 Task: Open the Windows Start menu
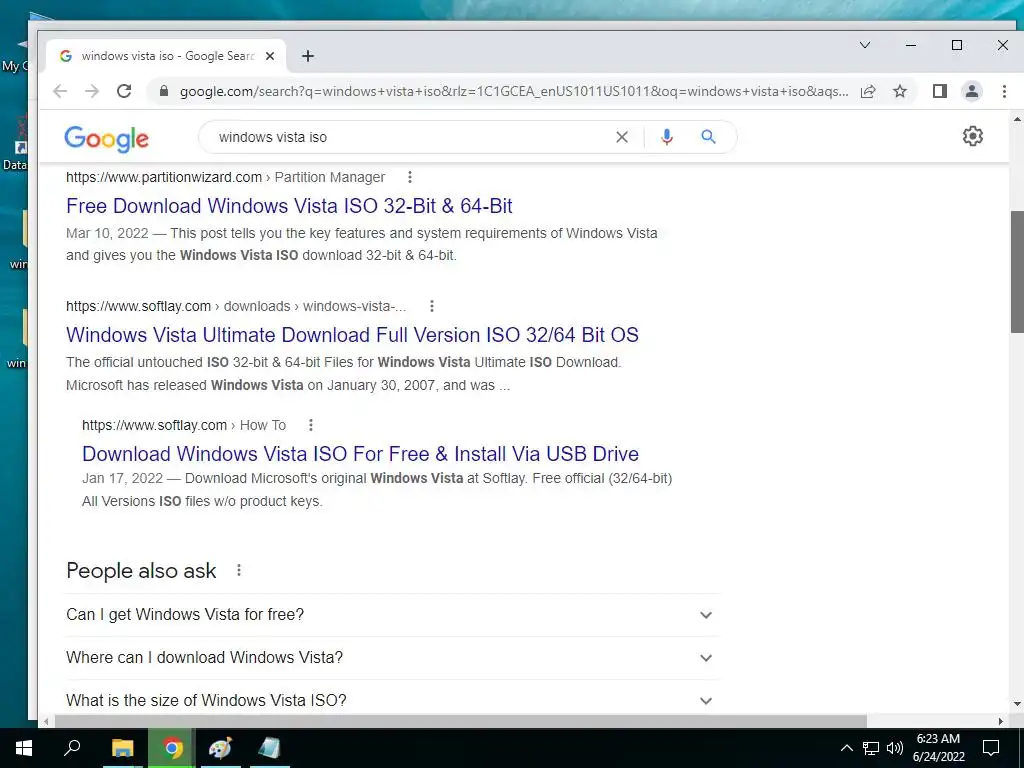pyautogui.click(x=24, y=748)
